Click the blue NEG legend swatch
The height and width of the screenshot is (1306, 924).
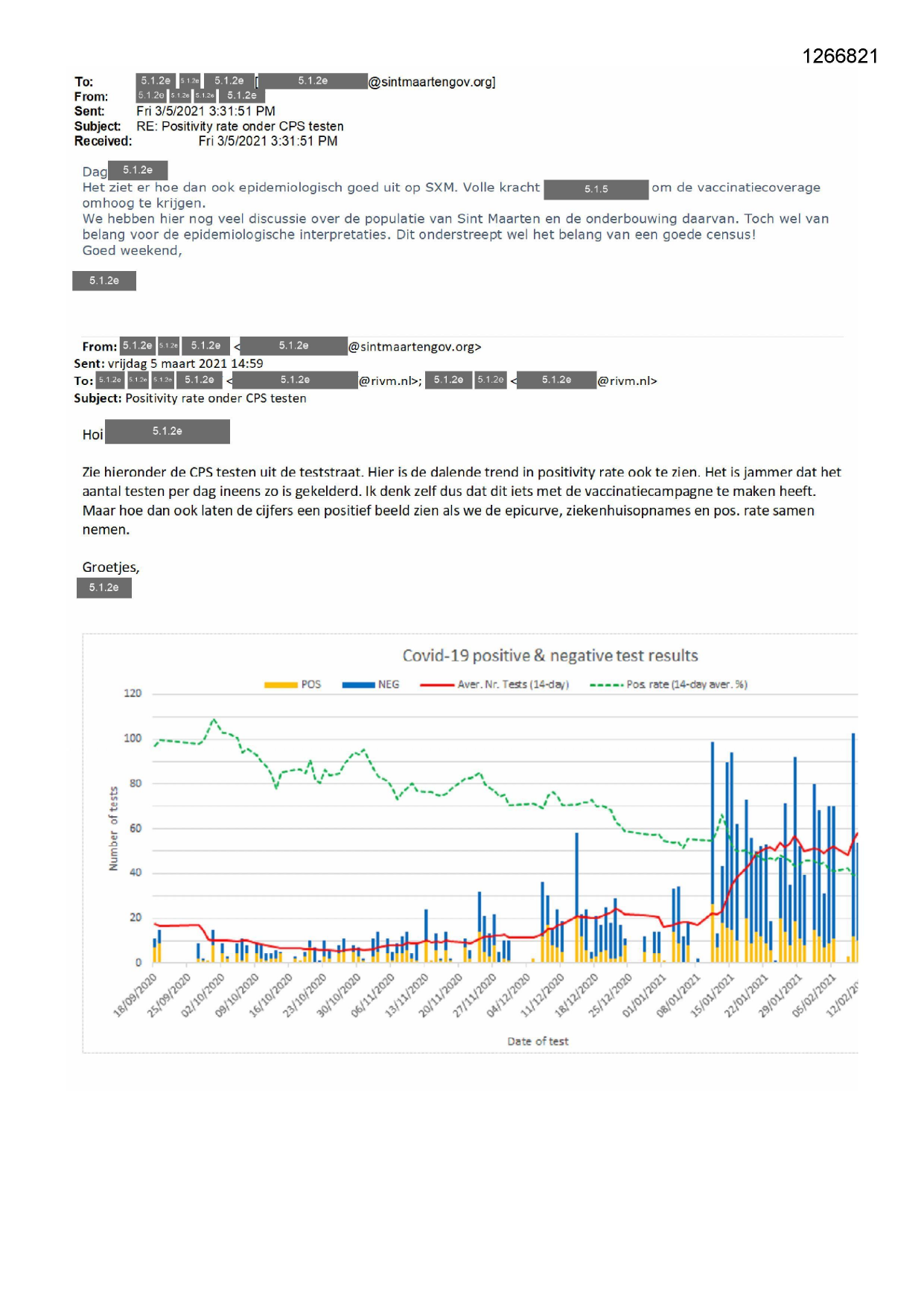tap(358, 685)
